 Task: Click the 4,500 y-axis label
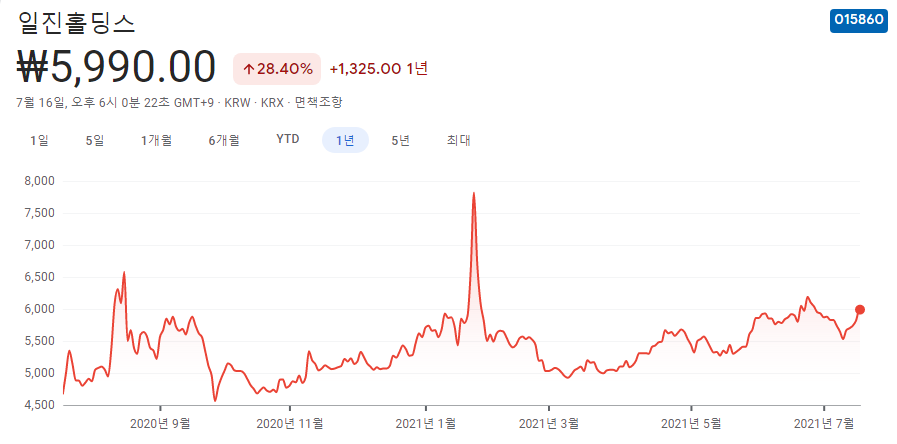(41, 406)
